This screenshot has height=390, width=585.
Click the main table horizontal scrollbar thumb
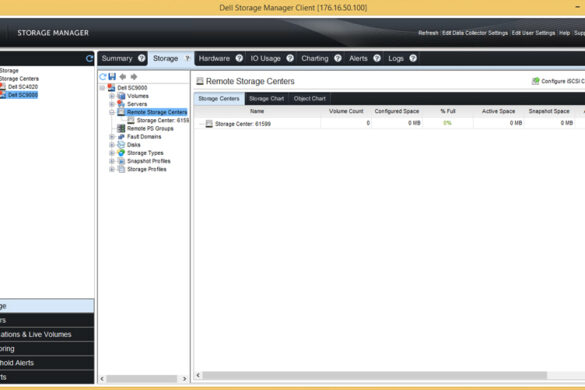tap(375, 375)
